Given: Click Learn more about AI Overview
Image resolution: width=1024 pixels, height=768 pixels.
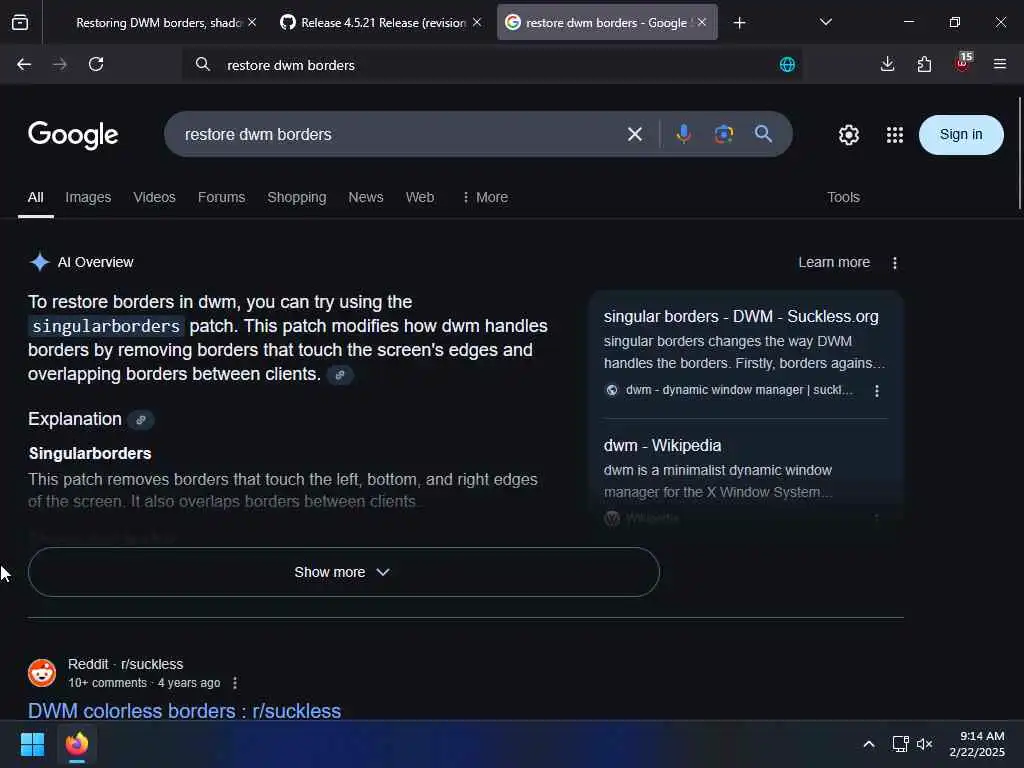Looking at the screenshot, I should 834,263.
